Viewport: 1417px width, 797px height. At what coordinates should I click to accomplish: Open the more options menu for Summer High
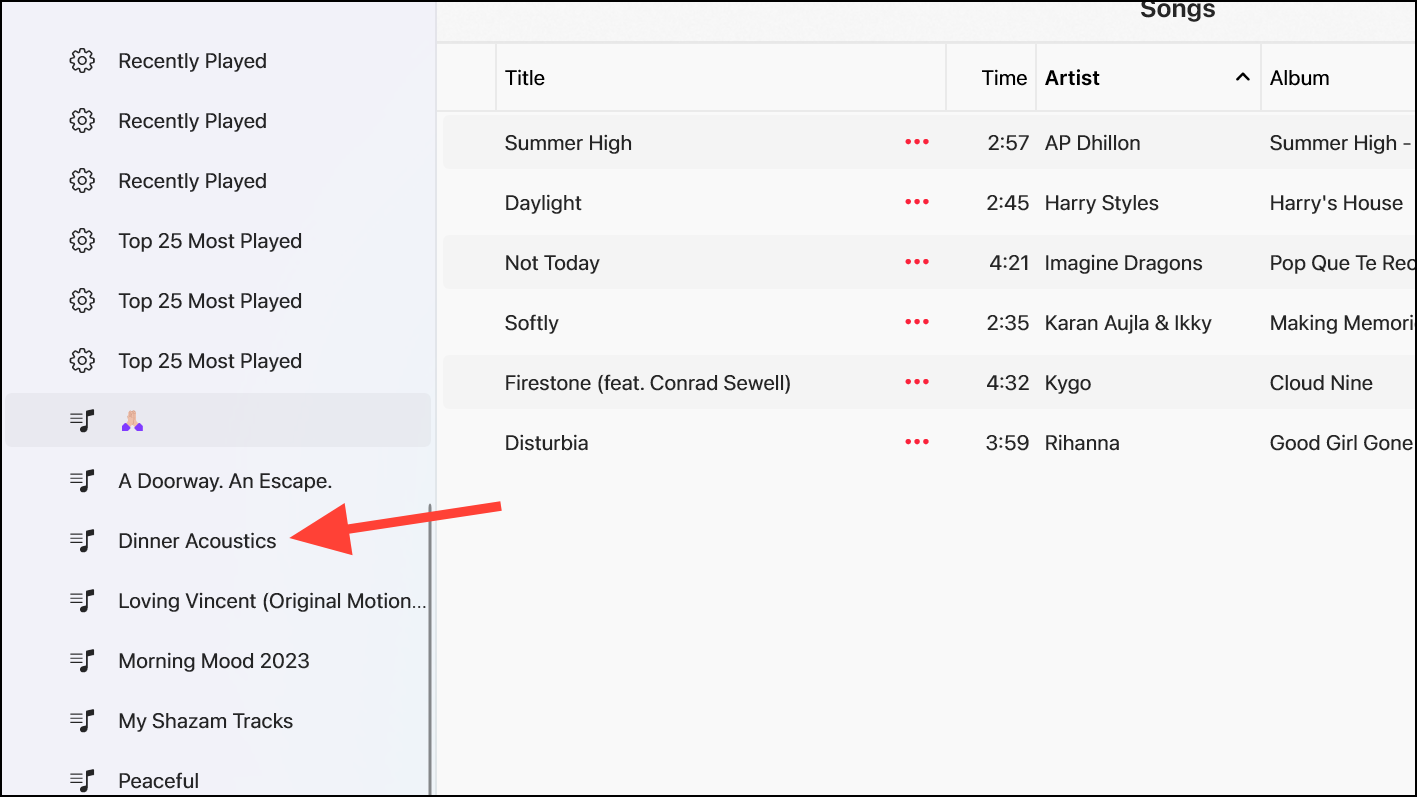(x=916, y=141)
